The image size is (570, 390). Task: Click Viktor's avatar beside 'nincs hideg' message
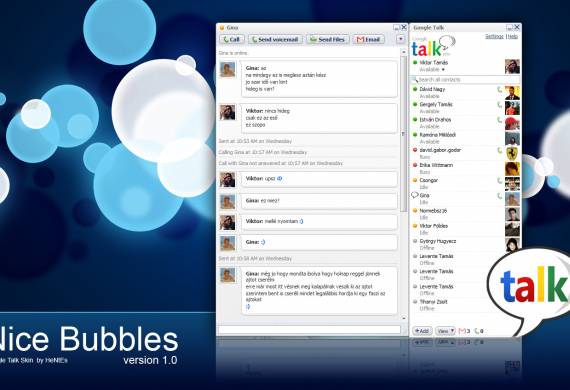coord(228,113)
